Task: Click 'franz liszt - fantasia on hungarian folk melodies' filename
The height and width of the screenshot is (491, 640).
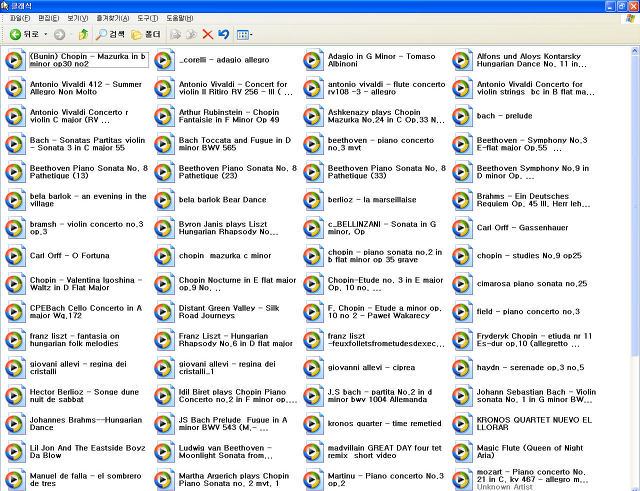Action: [x=74, y=340]
